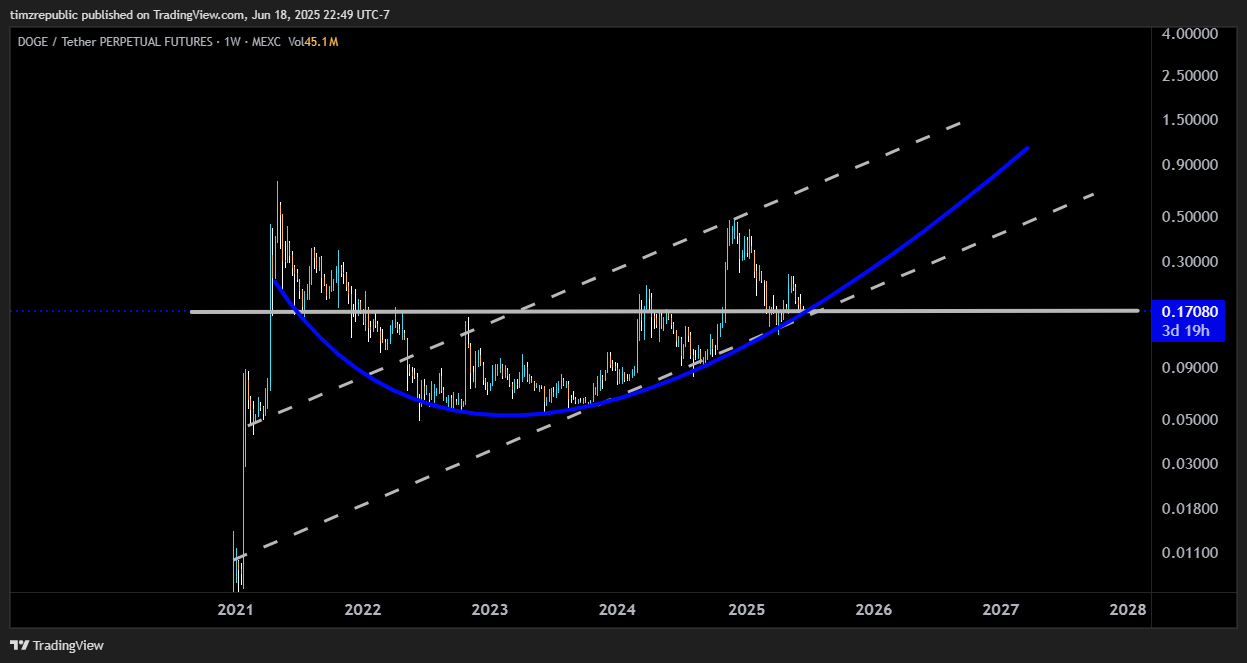Click the 1.50000 price axis label
This screenshot has width=1247, height=663.
1190,120
